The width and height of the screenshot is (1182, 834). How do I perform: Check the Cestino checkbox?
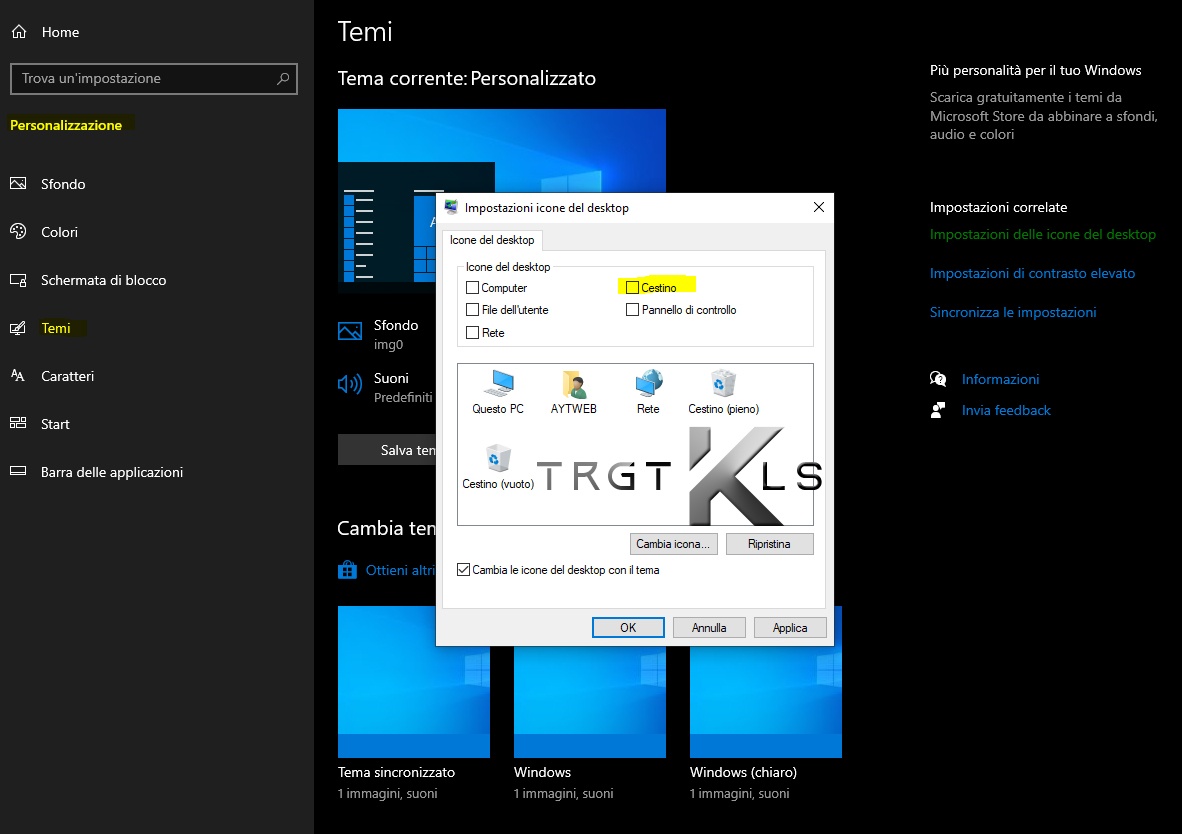(x=632, y=288)
